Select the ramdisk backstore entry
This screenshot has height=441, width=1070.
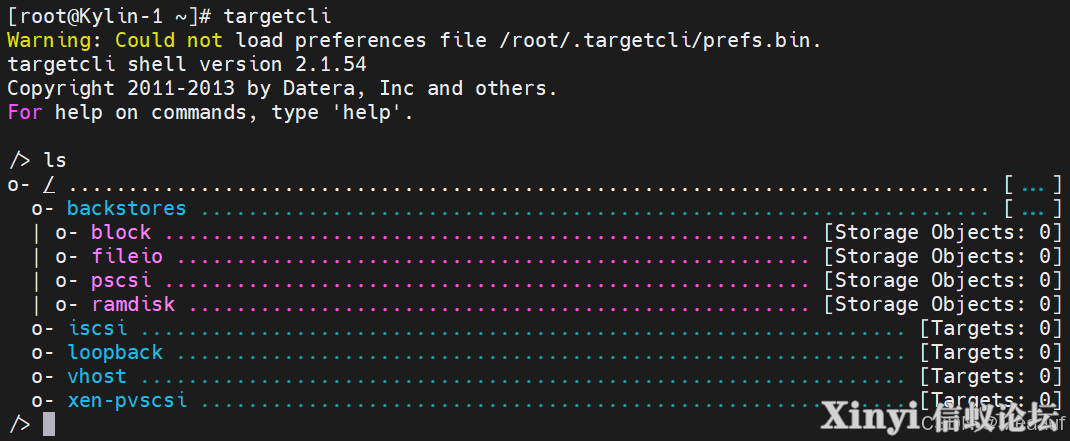tap(133, 304)
